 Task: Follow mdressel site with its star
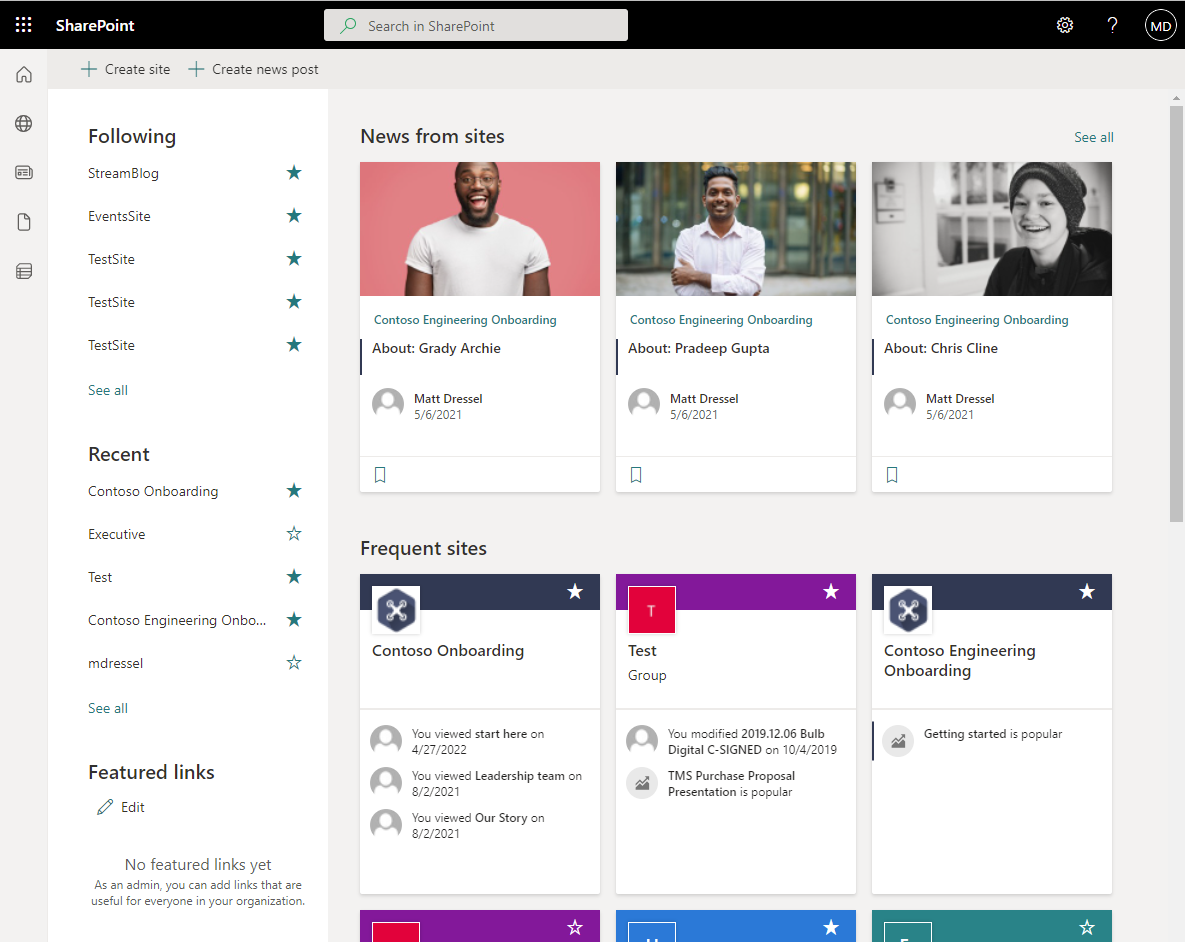click(x=294, y=663)
